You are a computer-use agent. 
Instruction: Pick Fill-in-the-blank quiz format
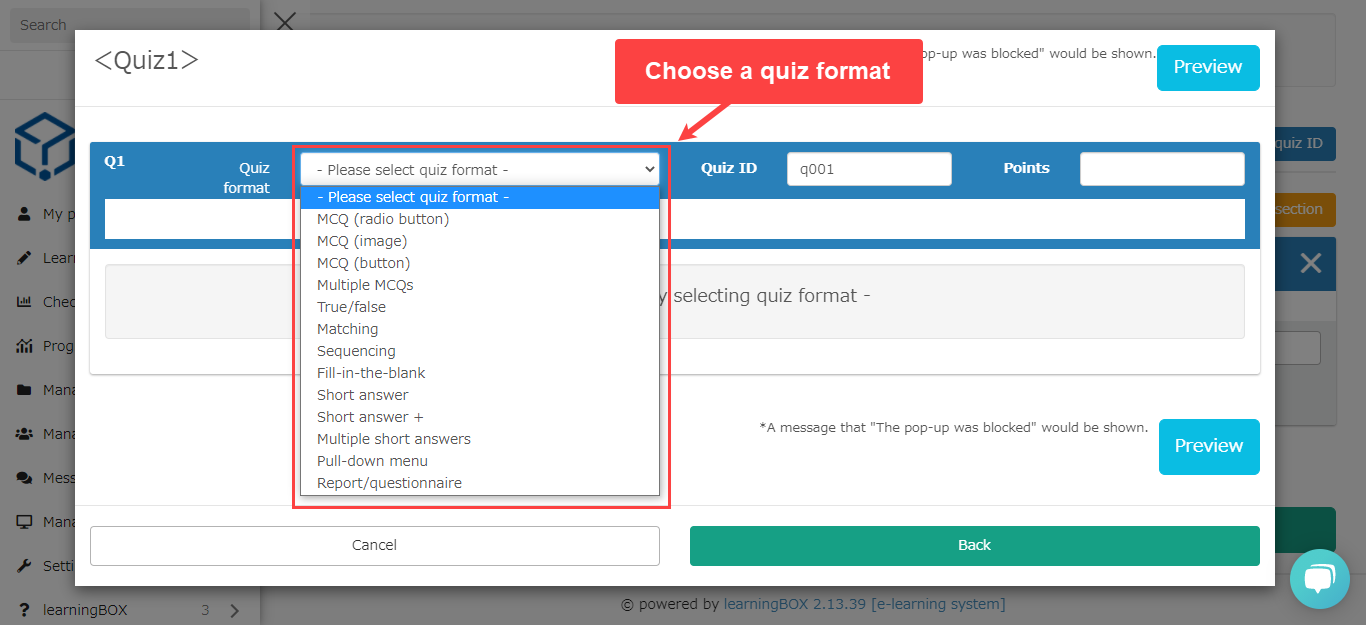tap(371, 373)
